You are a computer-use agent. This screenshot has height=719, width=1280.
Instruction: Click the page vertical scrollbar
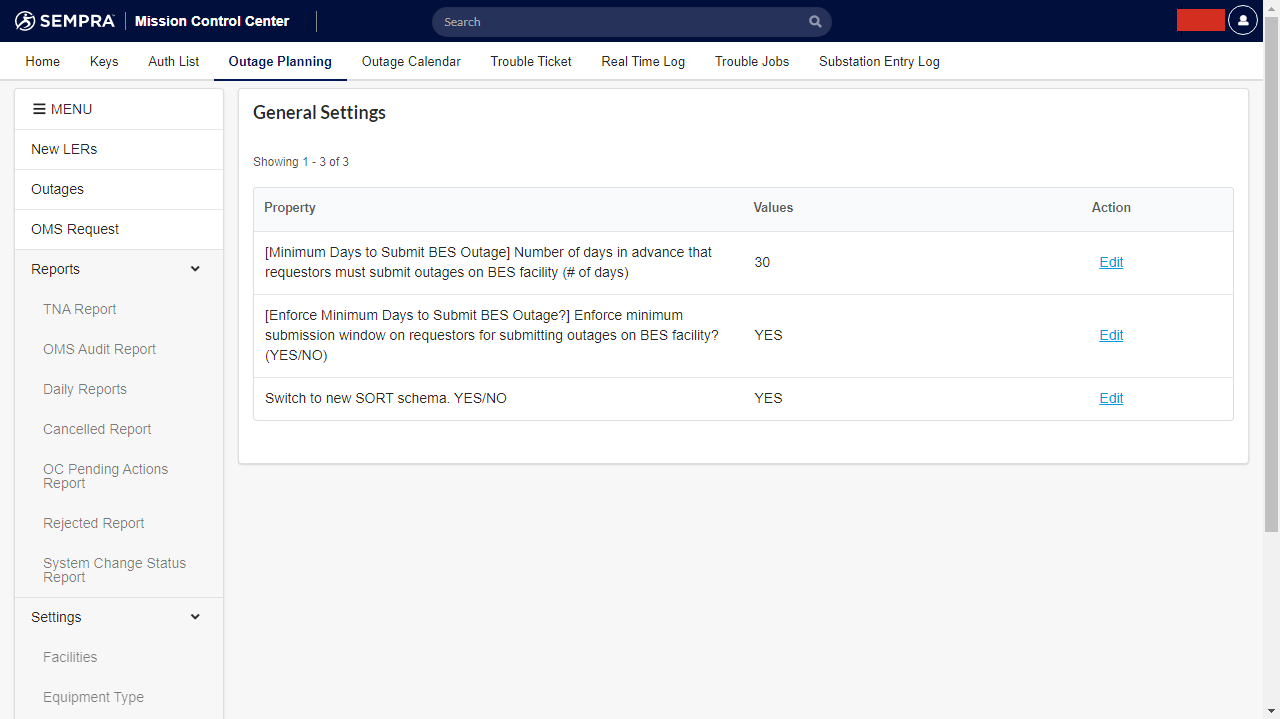click(1271, 300)
